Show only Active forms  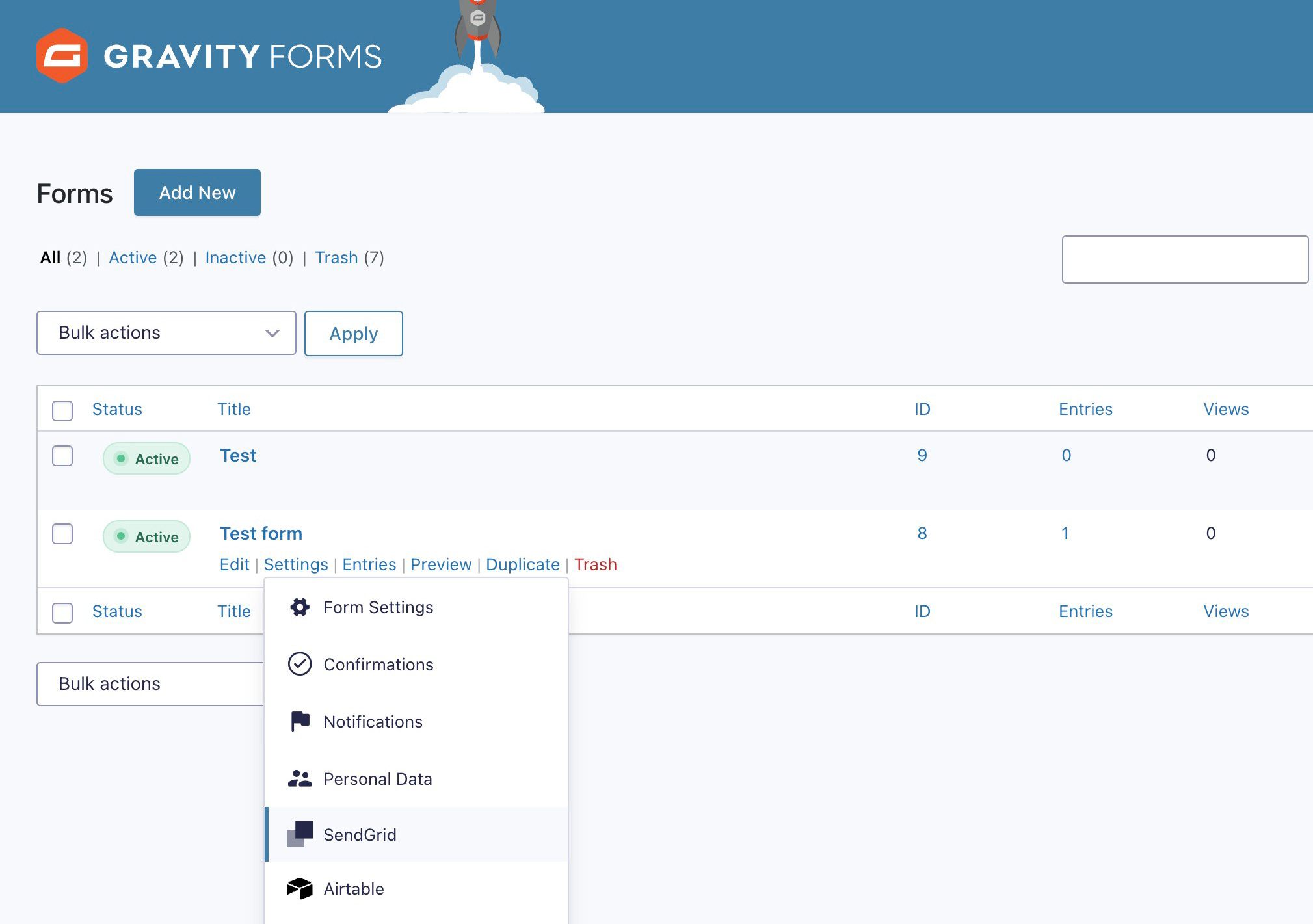point(133,257)
